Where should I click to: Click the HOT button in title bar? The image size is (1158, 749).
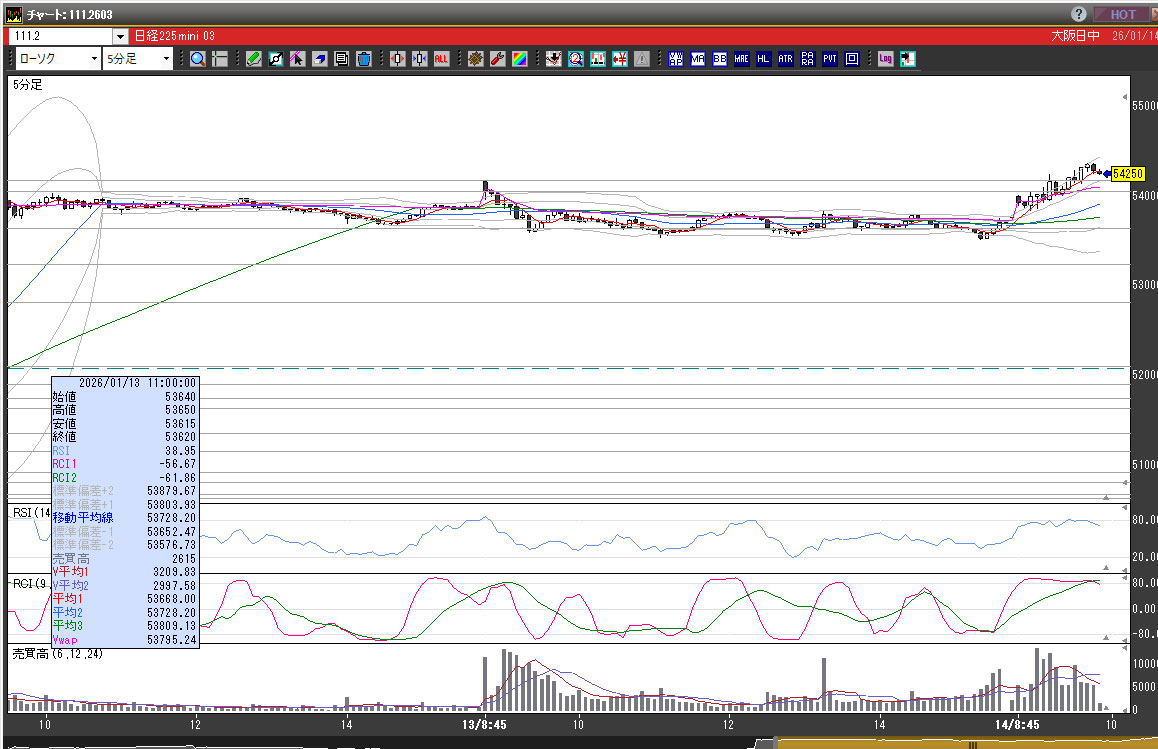(x=1123, y=14)
